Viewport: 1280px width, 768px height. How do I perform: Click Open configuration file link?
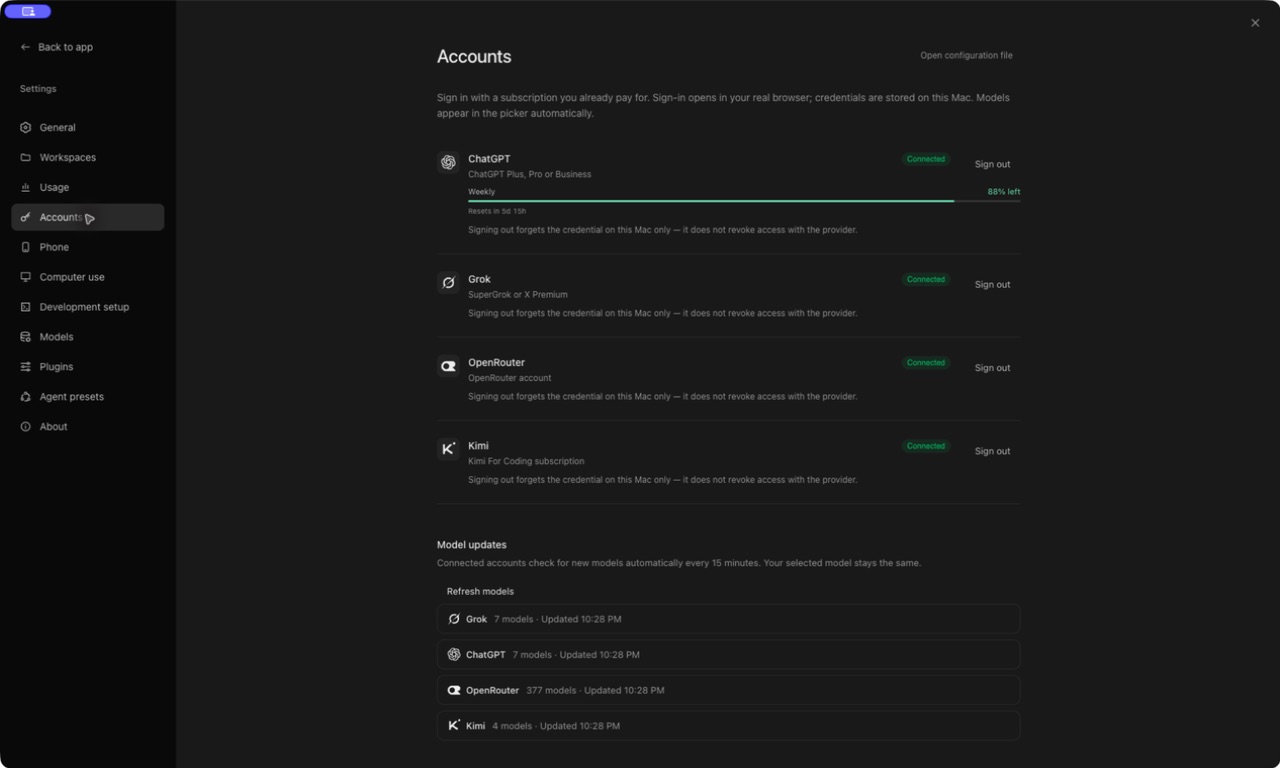pyautogui.click(x=966, y=56)
